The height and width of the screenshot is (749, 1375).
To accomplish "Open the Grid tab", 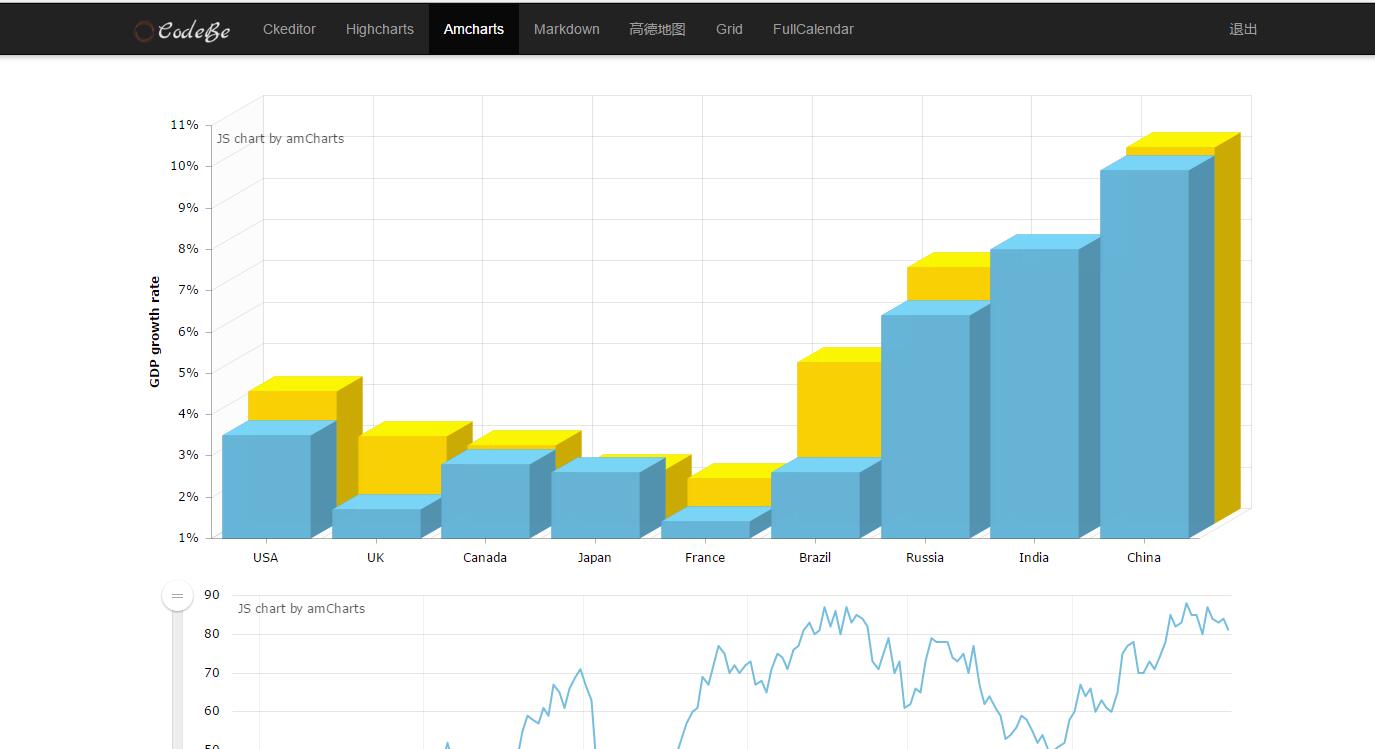I will [x=729, y=29].
